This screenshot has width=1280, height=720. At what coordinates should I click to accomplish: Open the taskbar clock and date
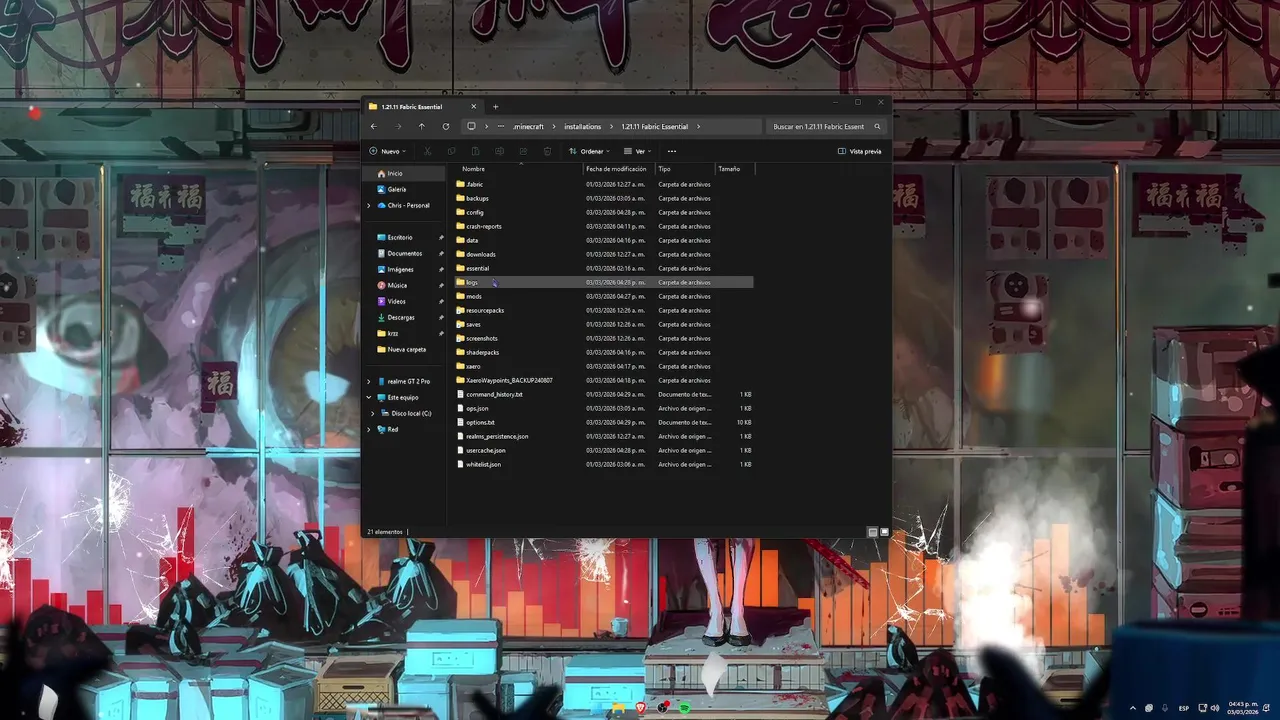[1243, 708]
